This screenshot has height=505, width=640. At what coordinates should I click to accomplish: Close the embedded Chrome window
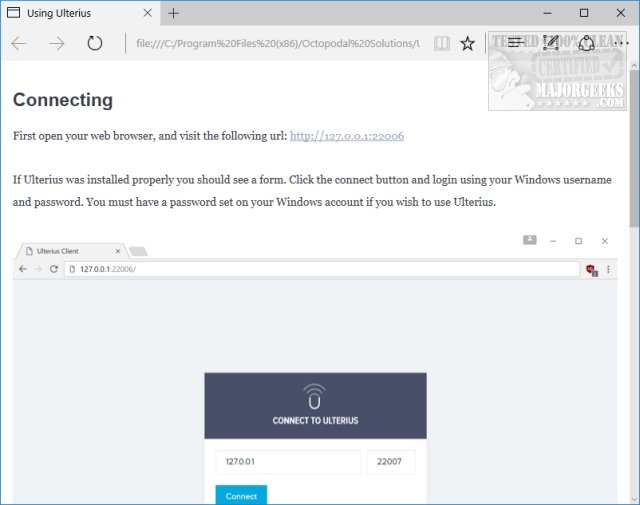click(x=604, y=241)
